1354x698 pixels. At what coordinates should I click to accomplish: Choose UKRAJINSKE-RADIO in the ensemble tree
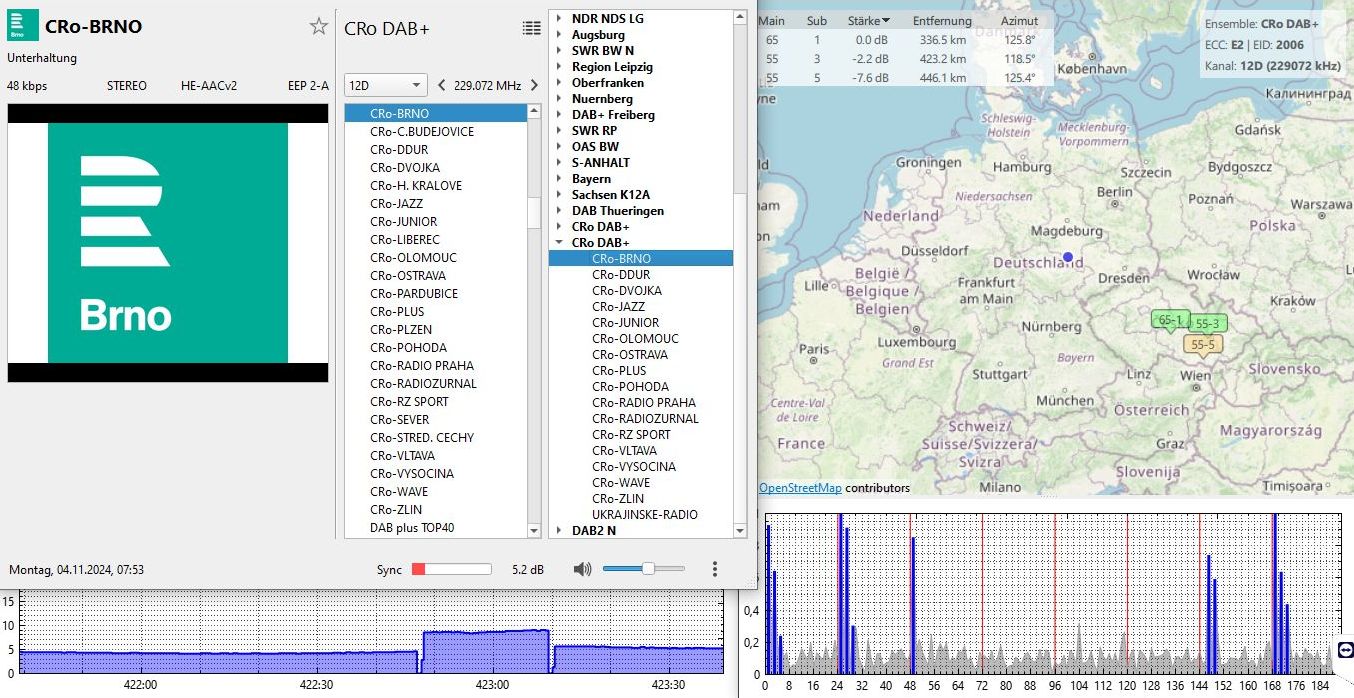644,515
